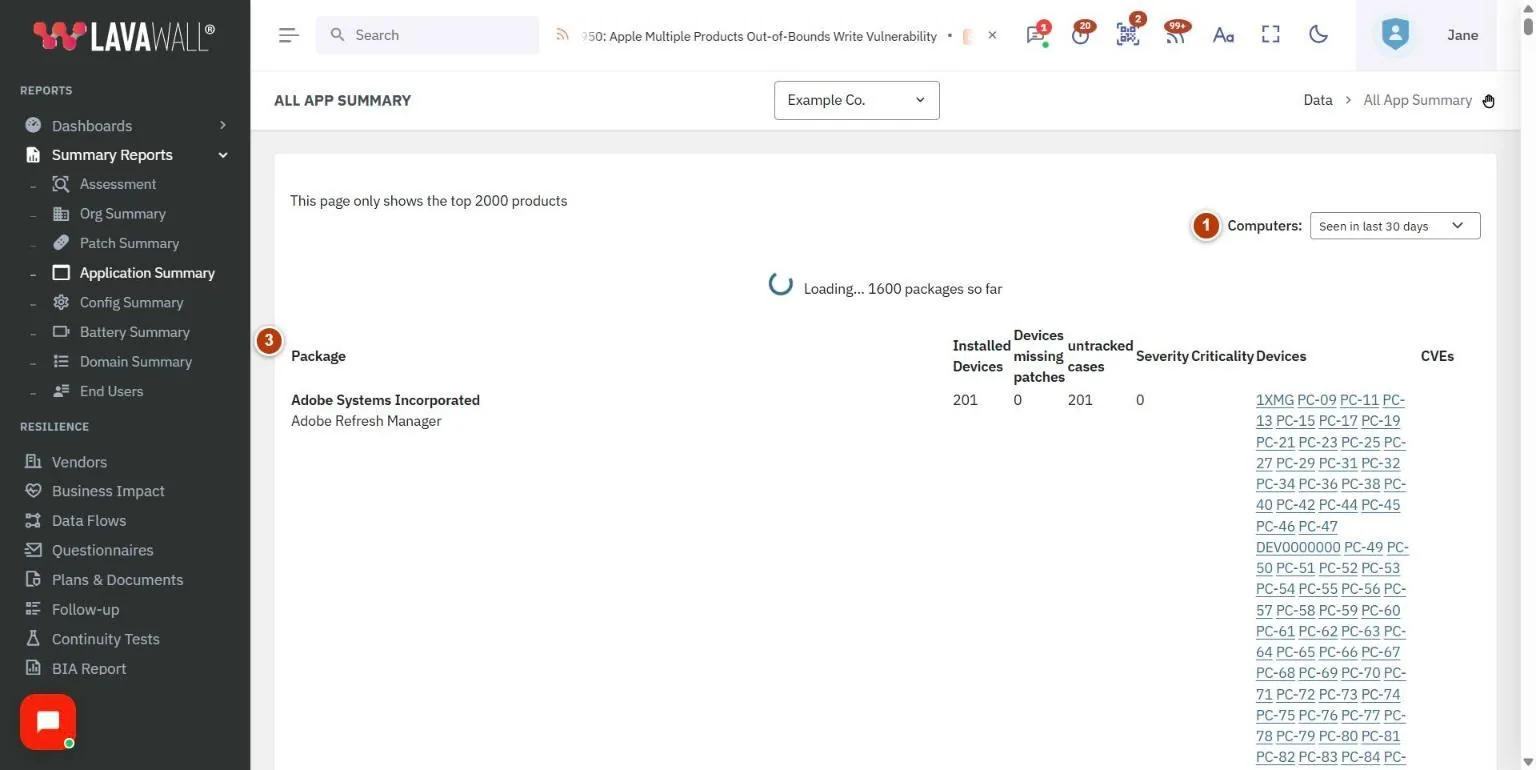The width and height of the screenshot is (1536, 770).
Task: Go to Patch Summary
Action: [129, 243]
